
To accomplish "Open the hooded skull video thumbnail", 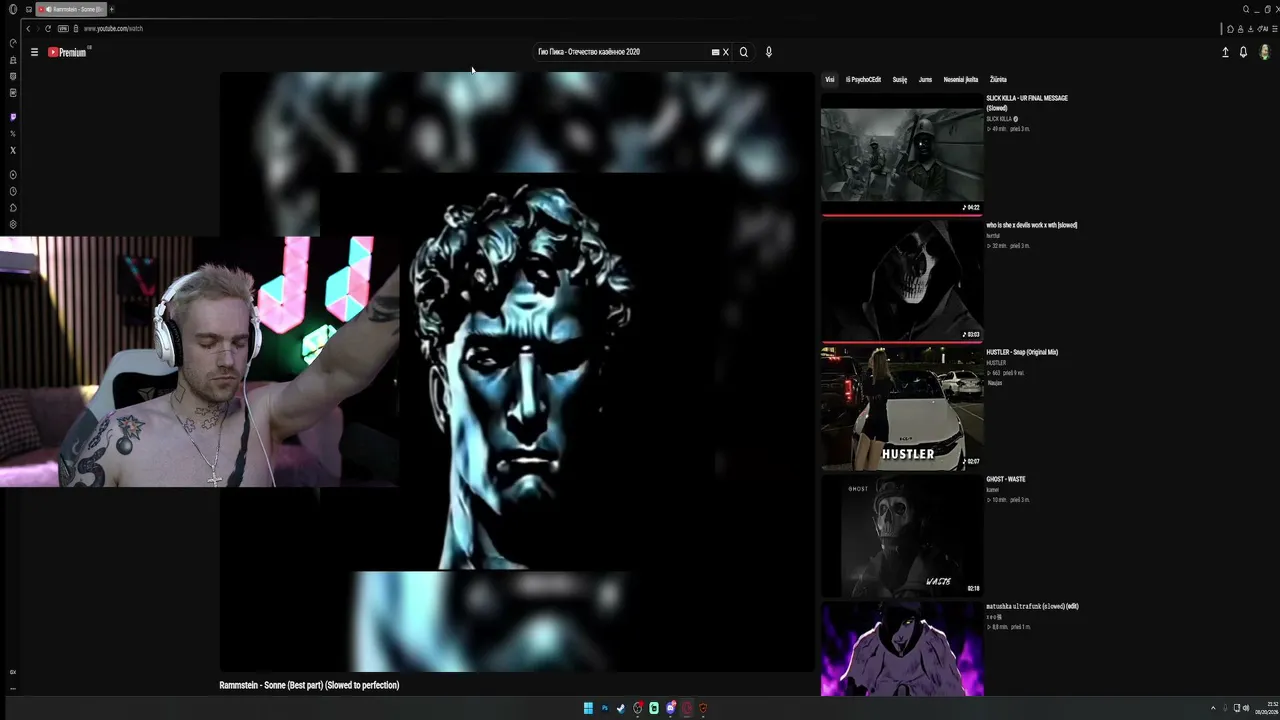I will pos(902,281).
